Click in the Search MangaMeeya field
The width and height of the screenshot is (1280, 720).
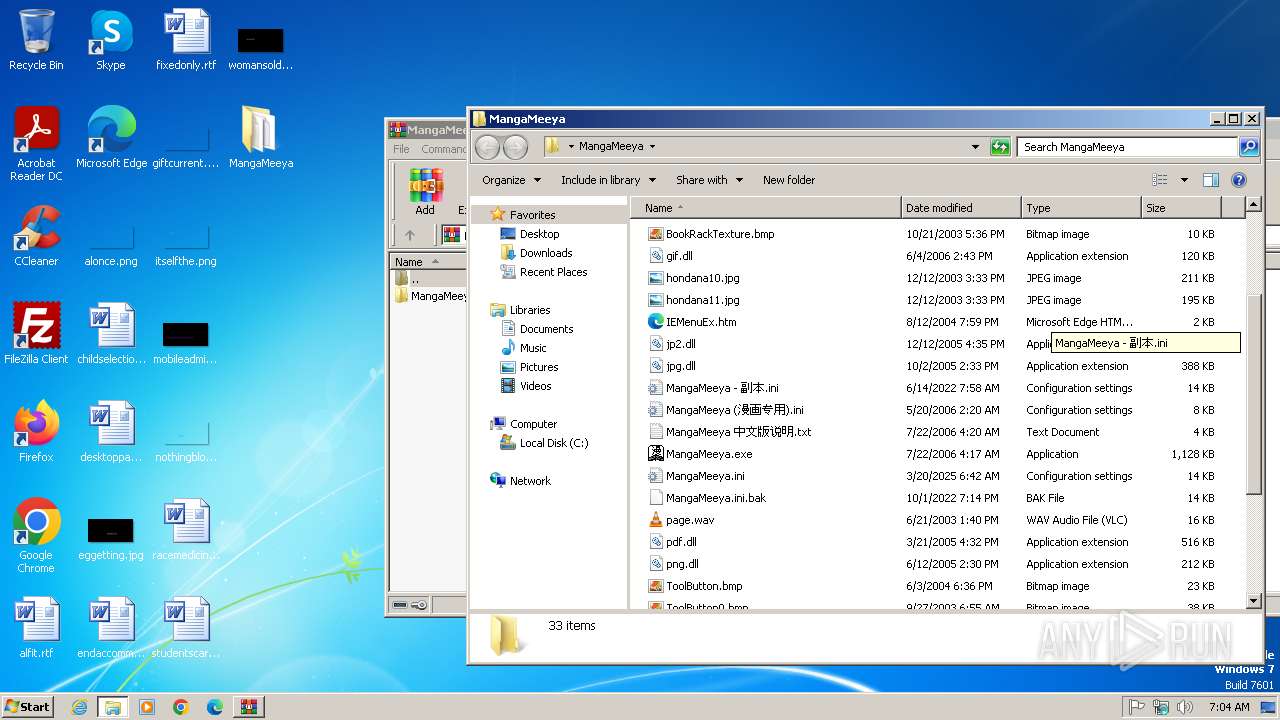pos(1128,147)
